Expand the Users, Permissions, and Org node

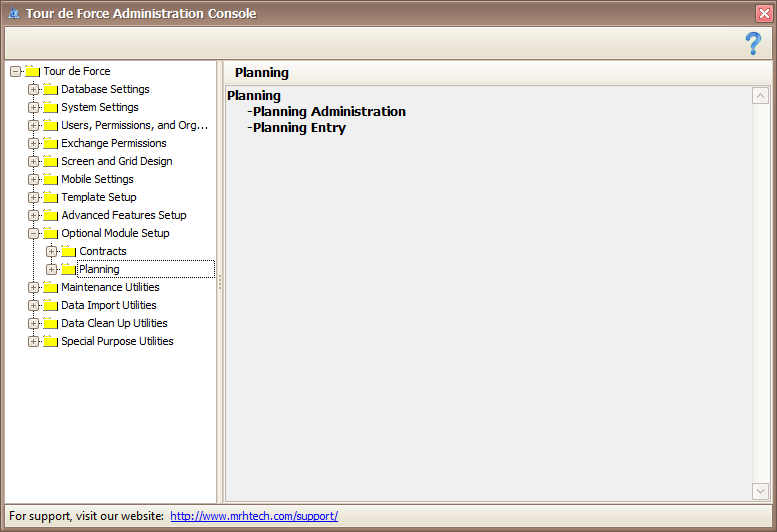33,125
